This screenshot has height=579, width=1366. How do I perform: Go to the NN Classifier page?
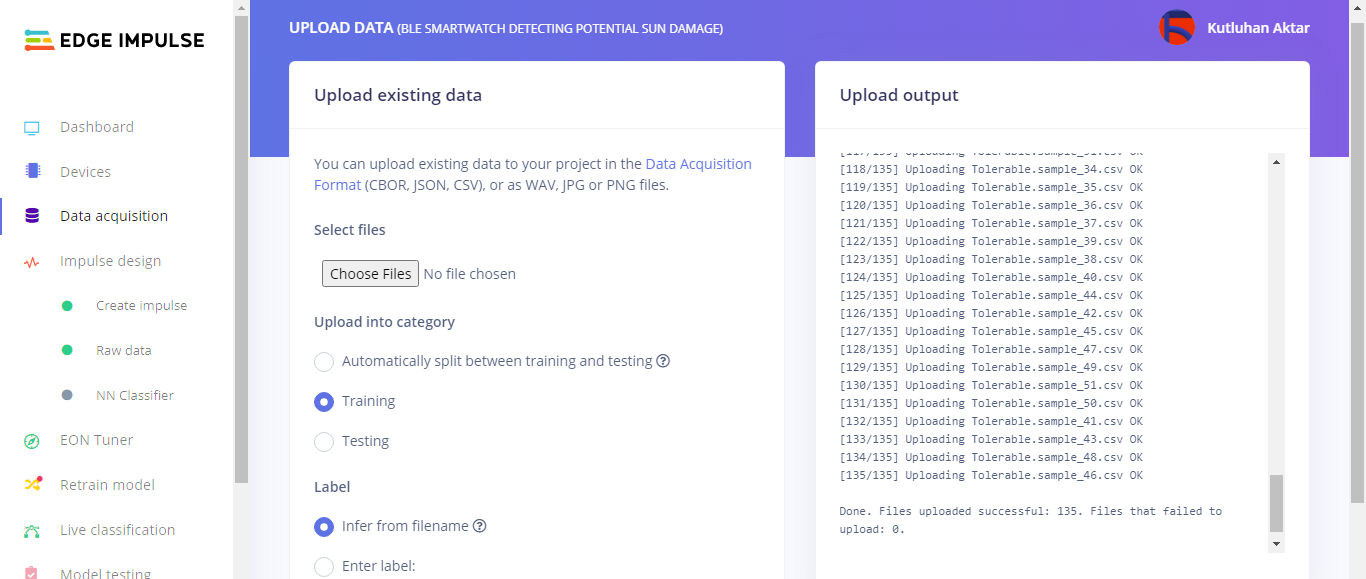(134, 396)
